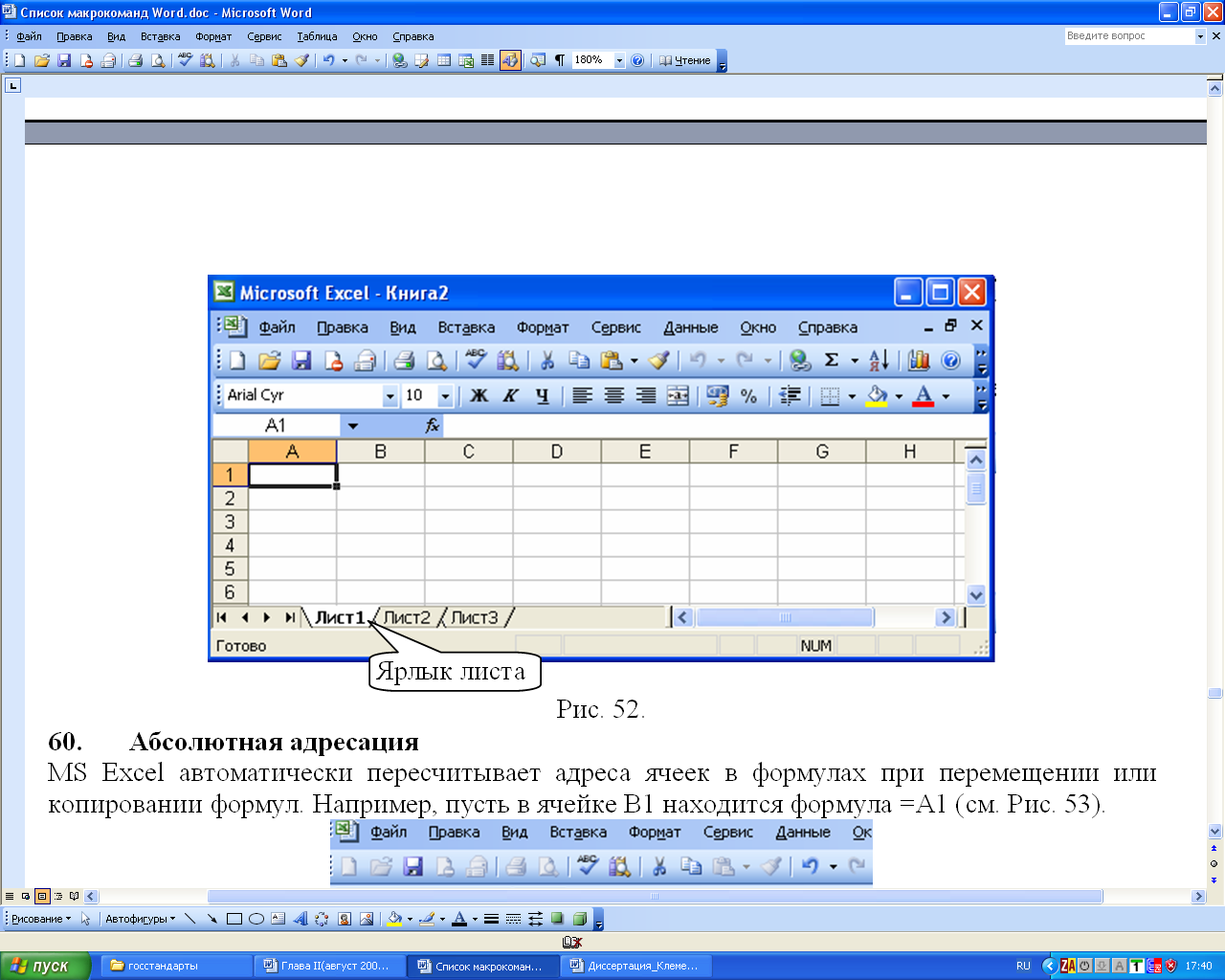Click the RU language indicator in taskbar

pos(1023,966)
